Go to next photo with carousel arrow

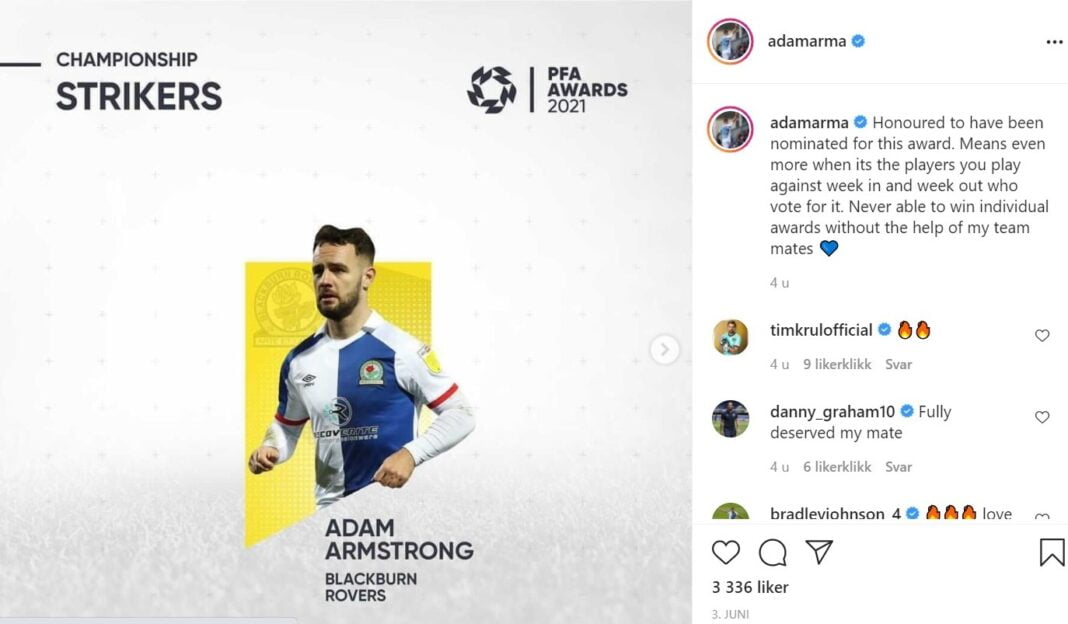664,350
